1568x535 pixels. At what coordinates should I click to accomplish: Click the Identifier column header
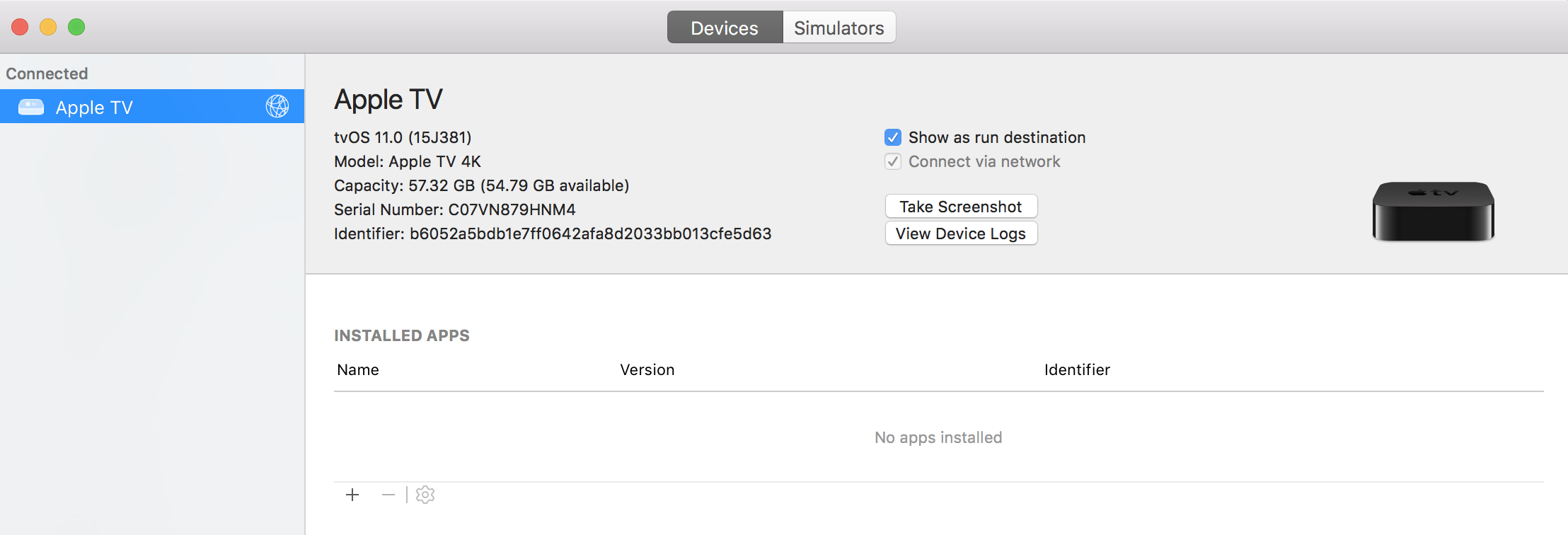click(x=1078, y=369)
